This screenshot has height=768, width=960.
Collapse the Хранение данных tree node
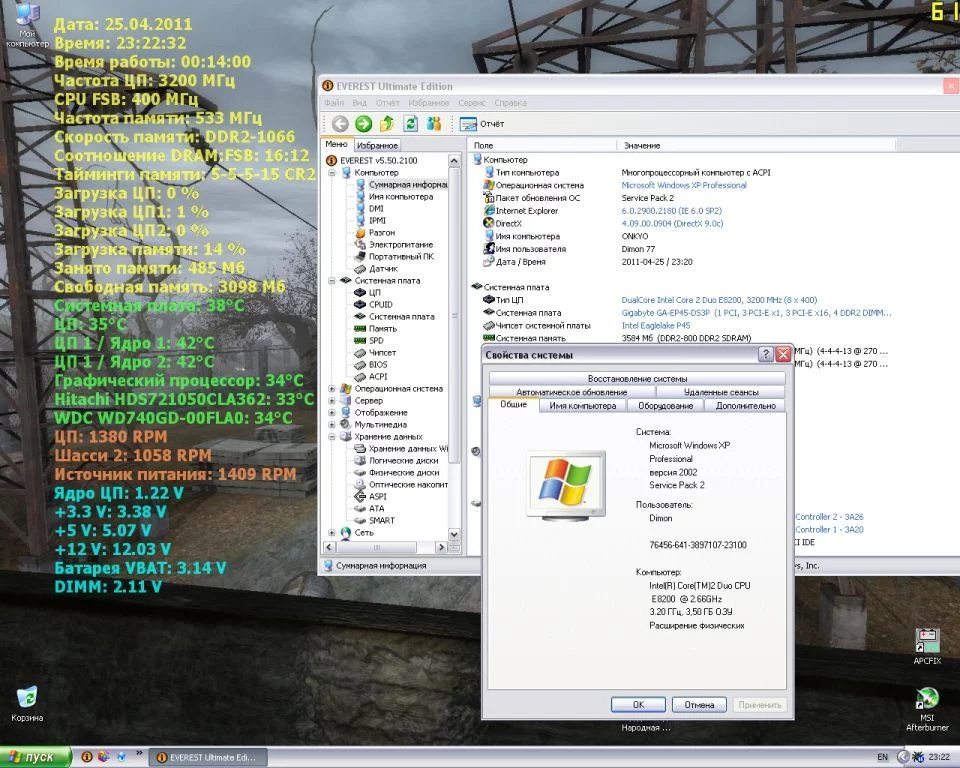point(331,437)
